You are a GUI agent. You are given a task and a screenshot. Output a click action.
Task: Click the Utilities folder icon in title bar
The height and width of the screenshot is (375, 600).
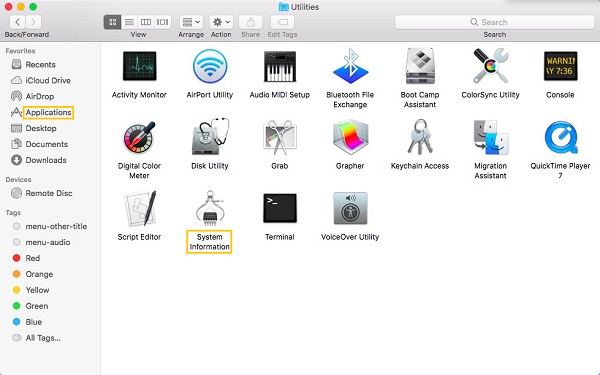coord(284,7)
